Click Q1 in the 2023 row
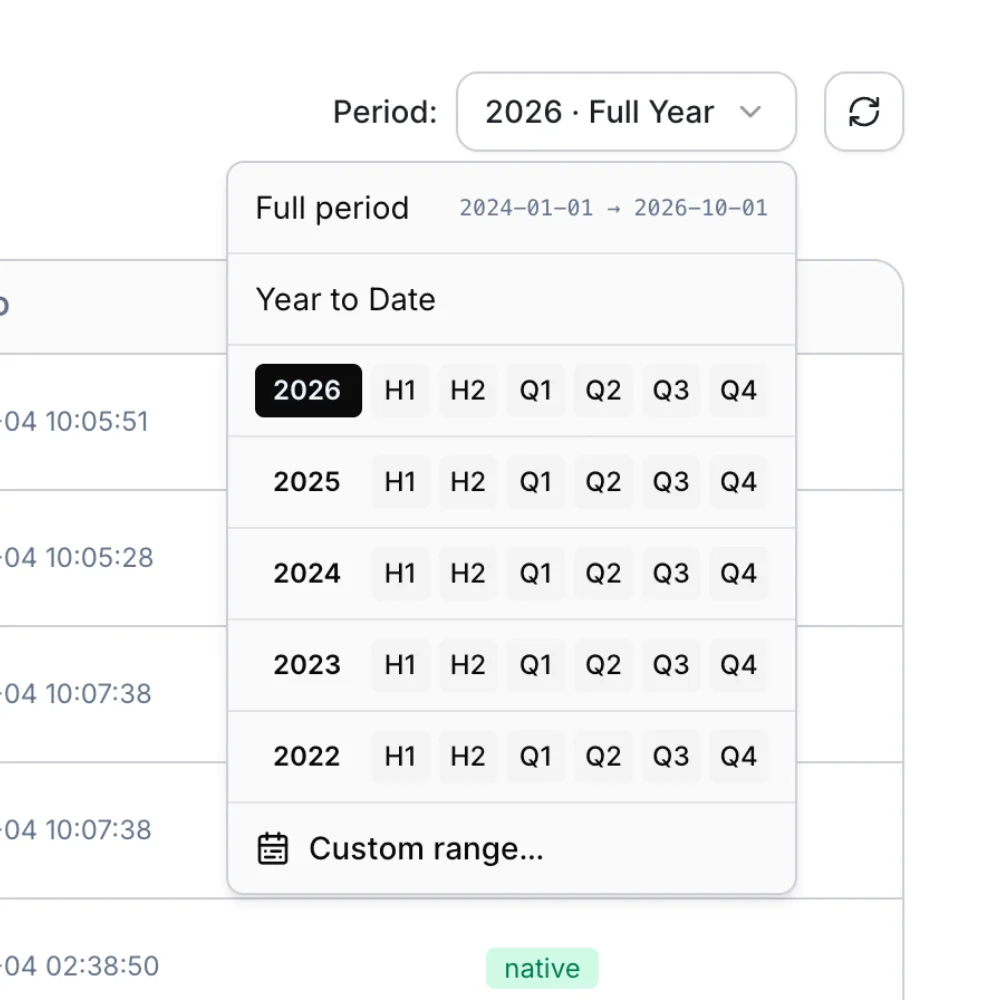The width and height of the screenshot is (1000, 1000). coord(536,665)
